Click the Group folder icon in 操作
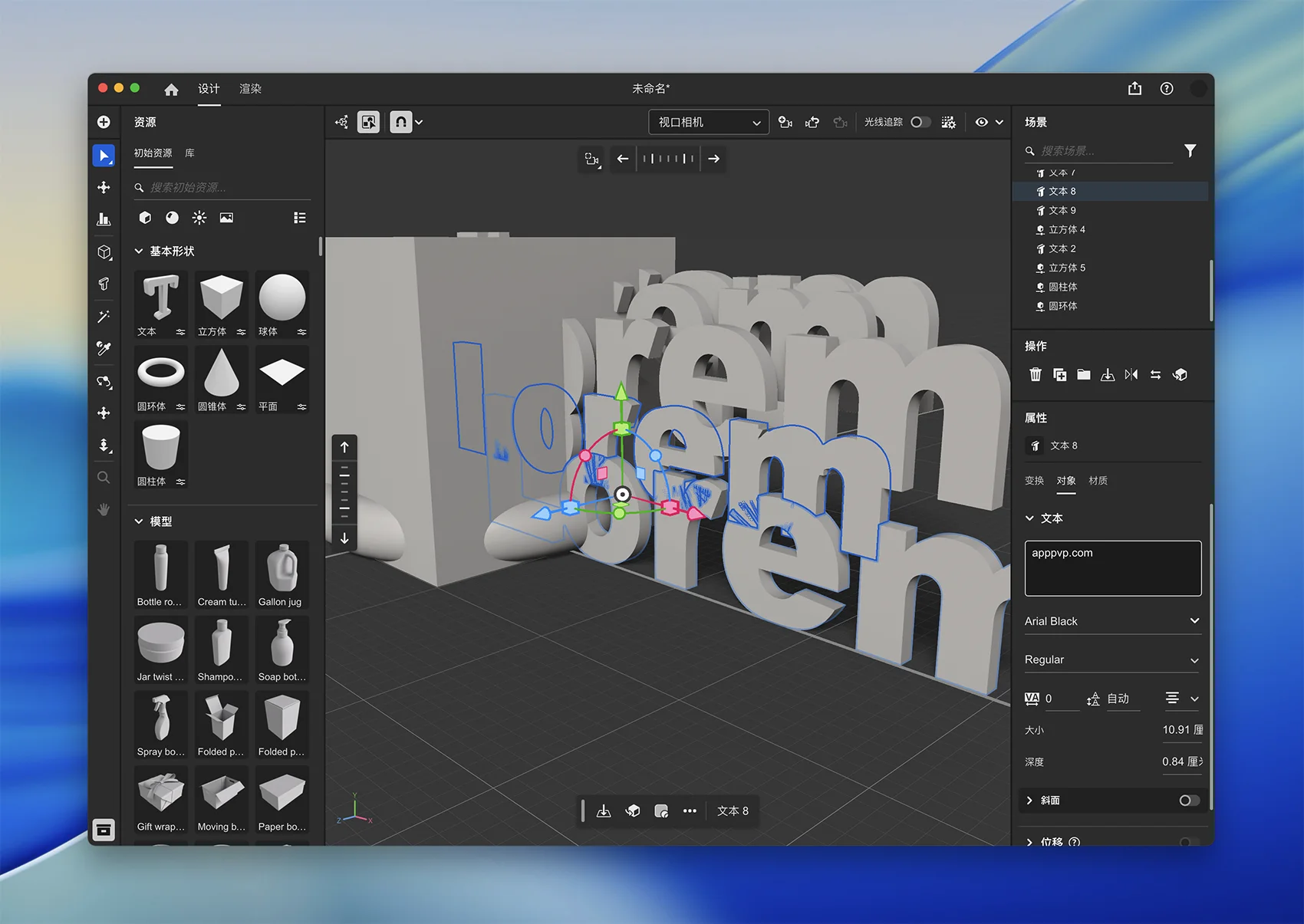1304x924 pixels. point(1083,375)
